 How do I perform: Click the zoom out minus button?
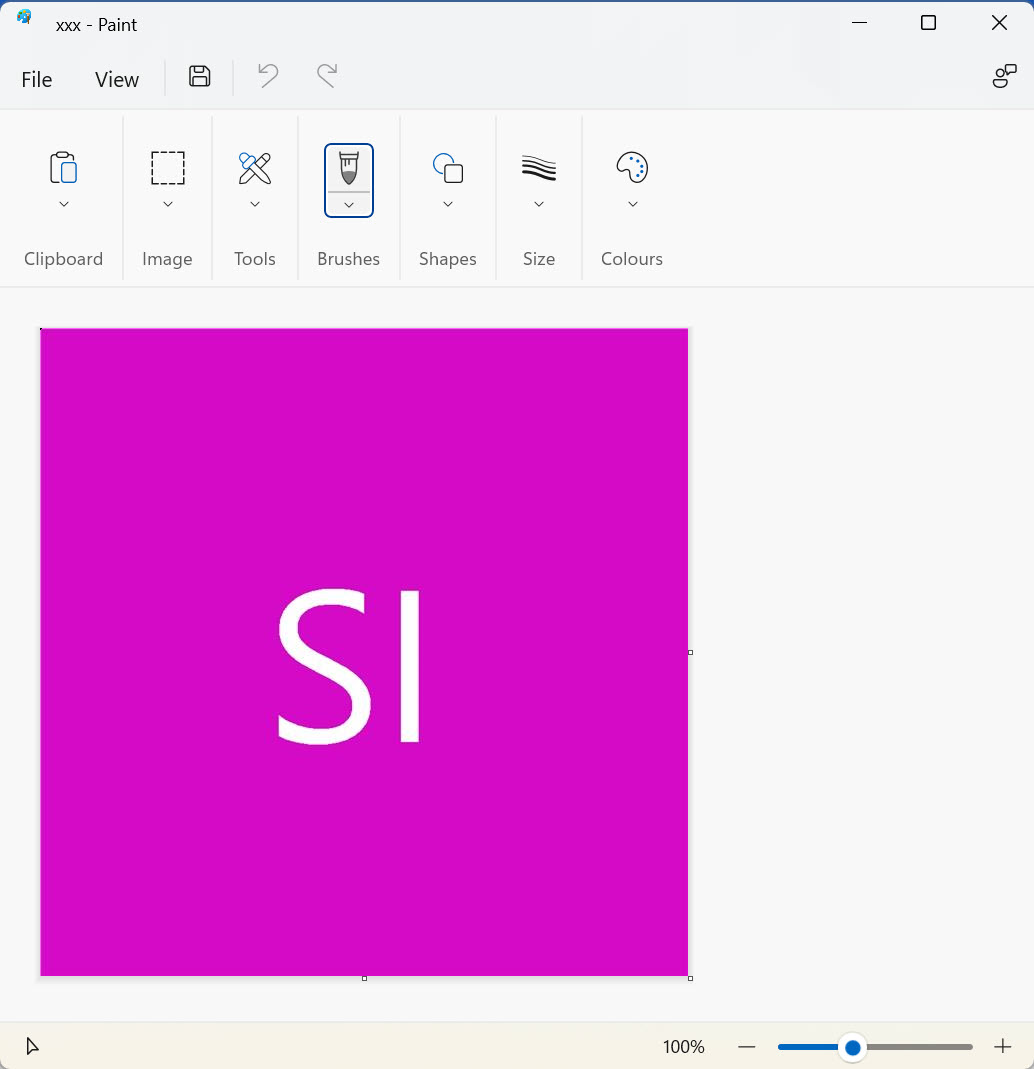coord(747,1047)
